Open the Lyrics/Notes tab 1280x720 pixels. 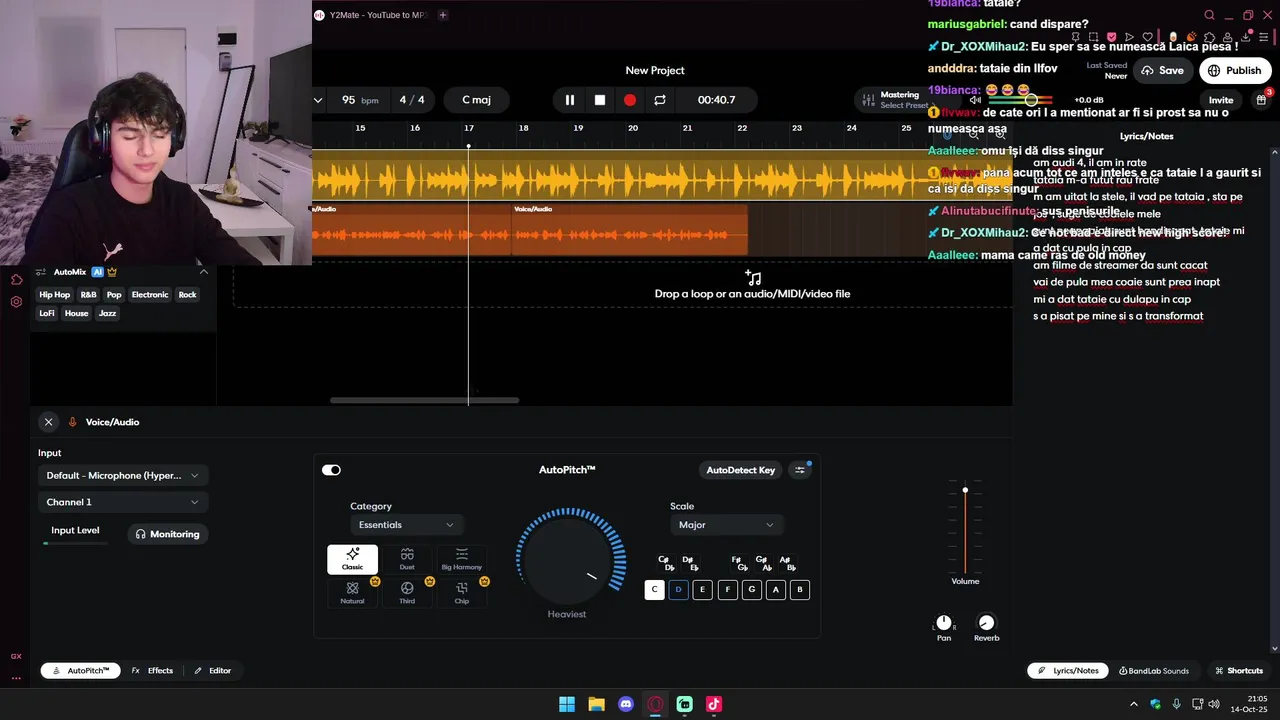pos(1068,671)
